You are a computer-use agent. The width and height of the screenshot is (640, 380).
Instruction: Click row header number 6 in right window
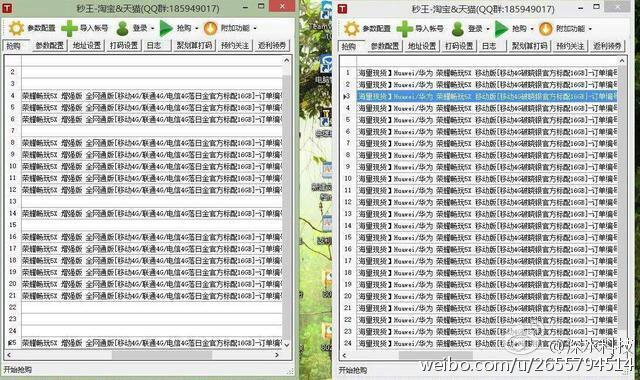[348, 131]
